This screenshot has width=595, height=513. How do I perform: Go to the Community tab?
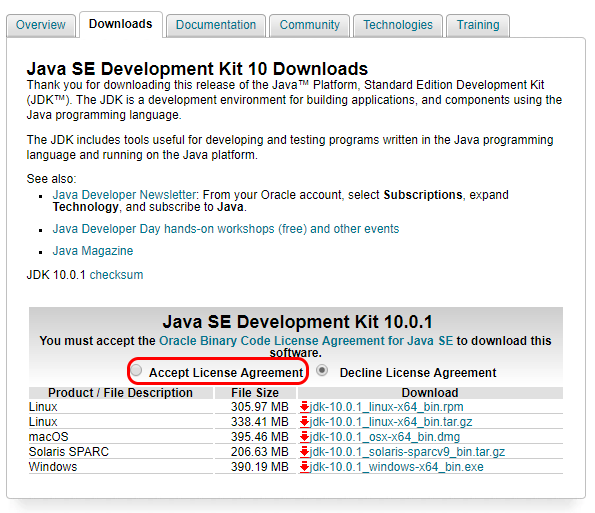coord(310,25)
